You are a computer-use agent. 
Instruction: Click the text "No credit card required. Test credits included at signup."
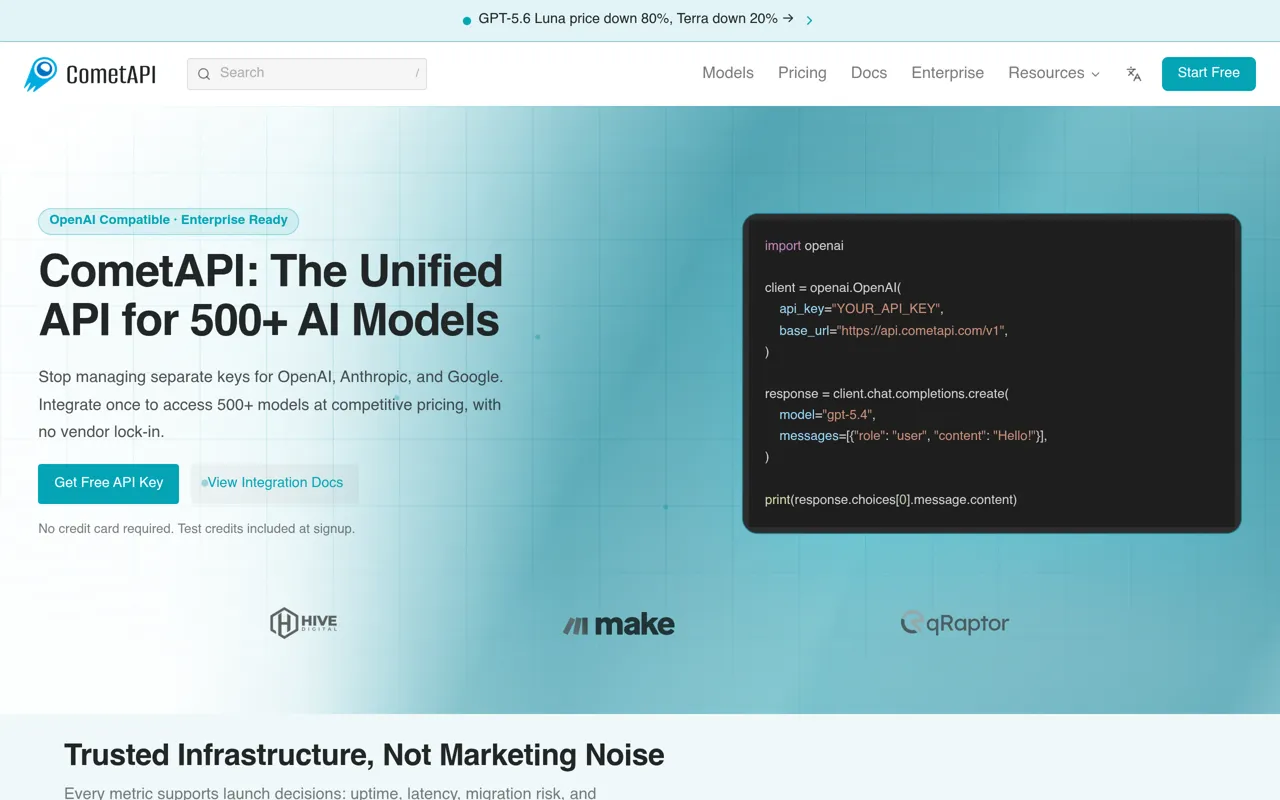[197, 528]
